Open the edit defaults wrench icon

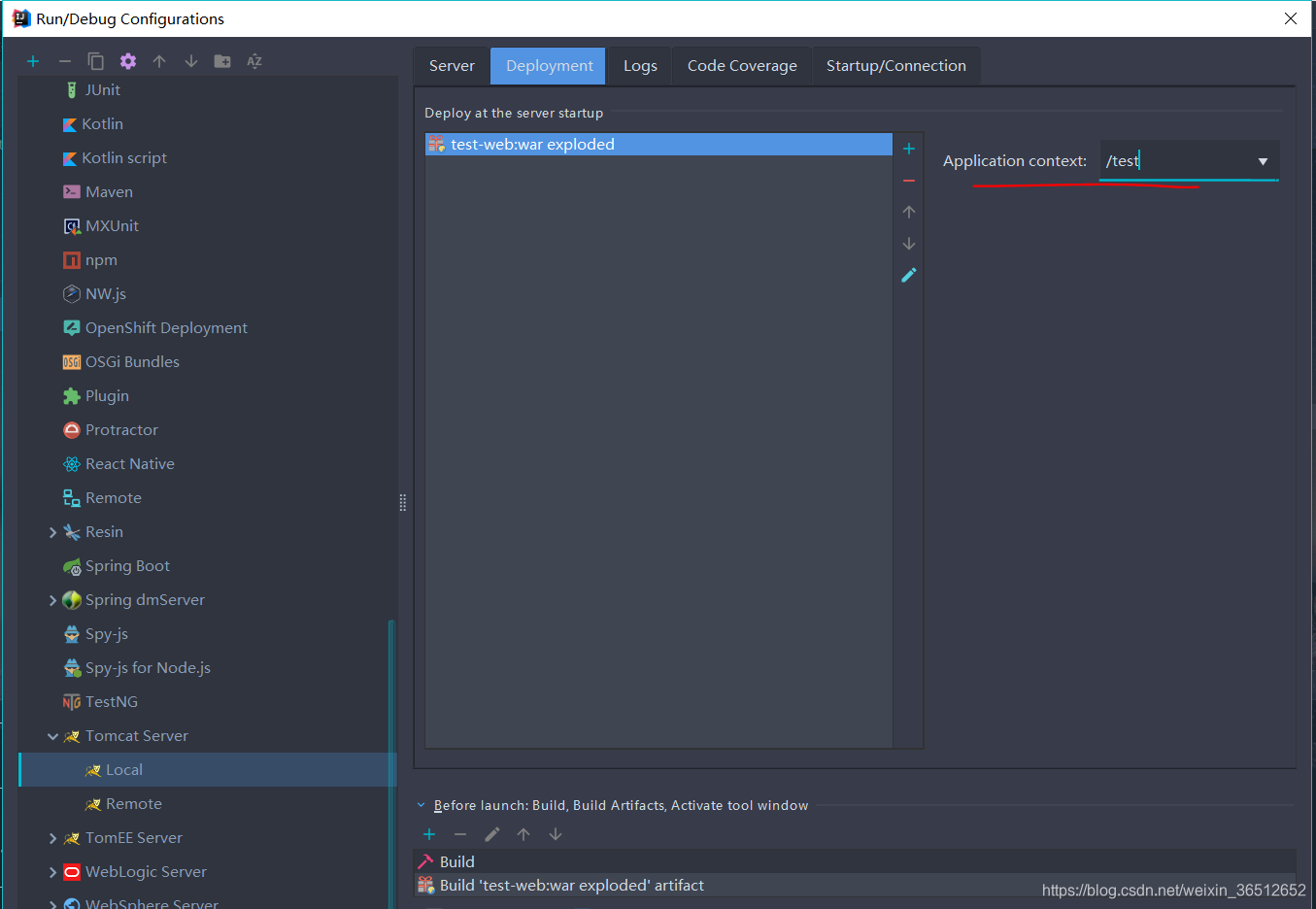coord(128,61)
